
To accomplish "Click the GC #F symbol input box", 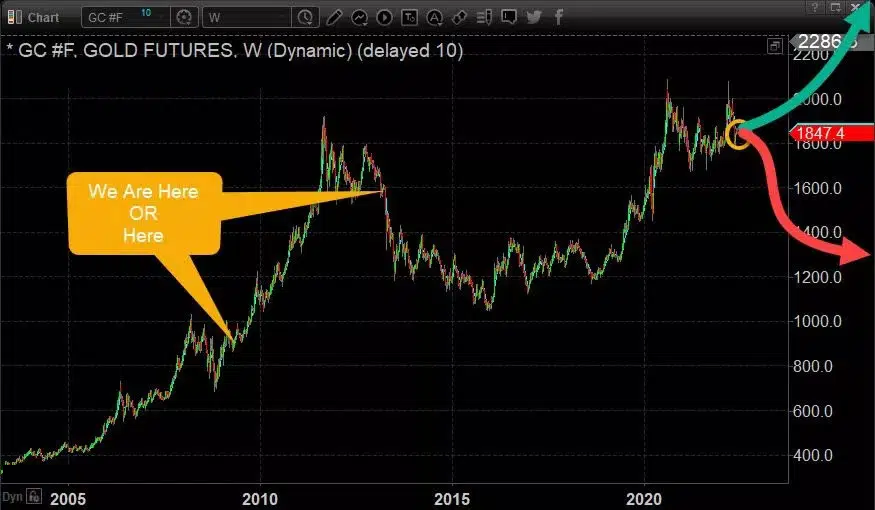I will tap(126, 17).
